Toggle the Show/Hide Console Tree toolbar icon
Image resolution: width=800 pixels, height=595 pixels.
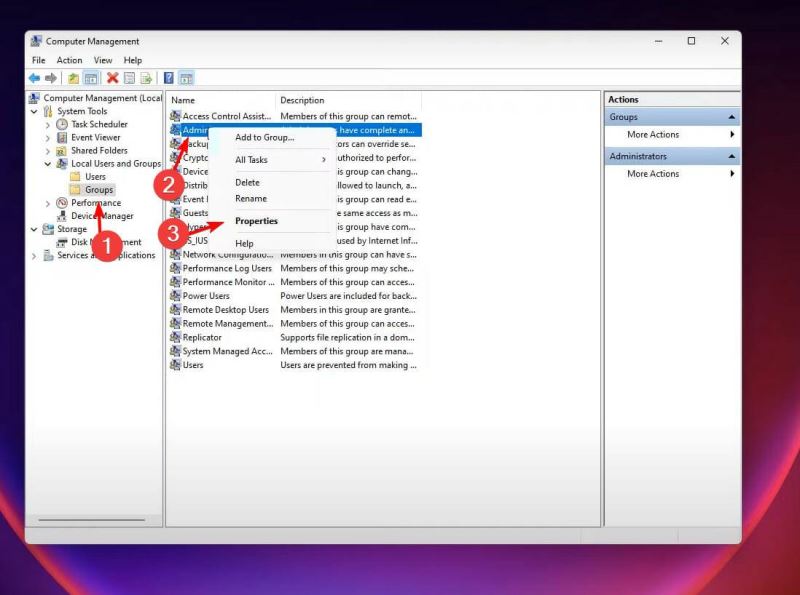[92, 77]
